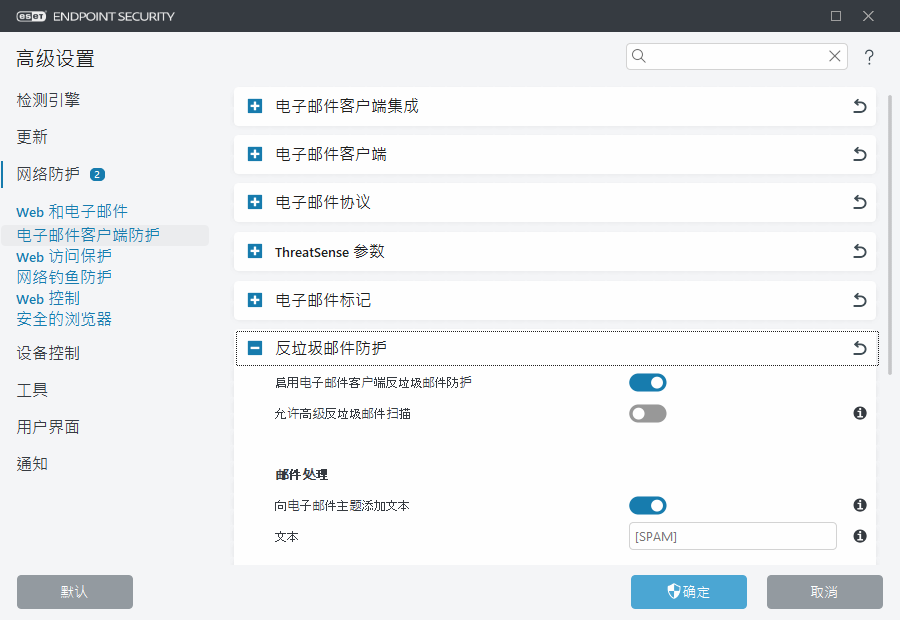Enable 允许高级反垃圾邮件扫描 switch

[647, 413]
